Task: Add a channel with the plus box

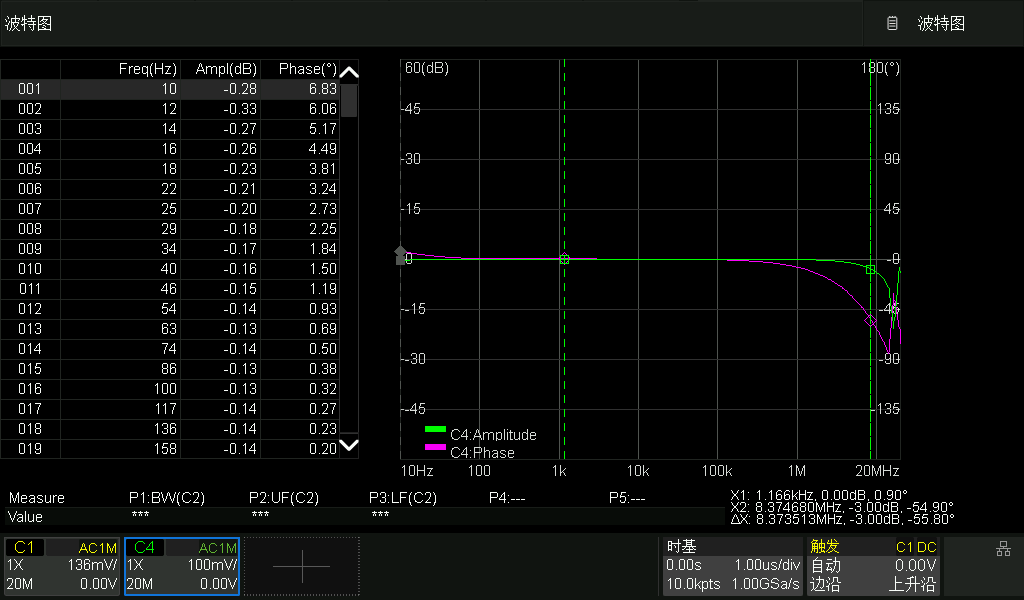Action: [x=302, y=566]
